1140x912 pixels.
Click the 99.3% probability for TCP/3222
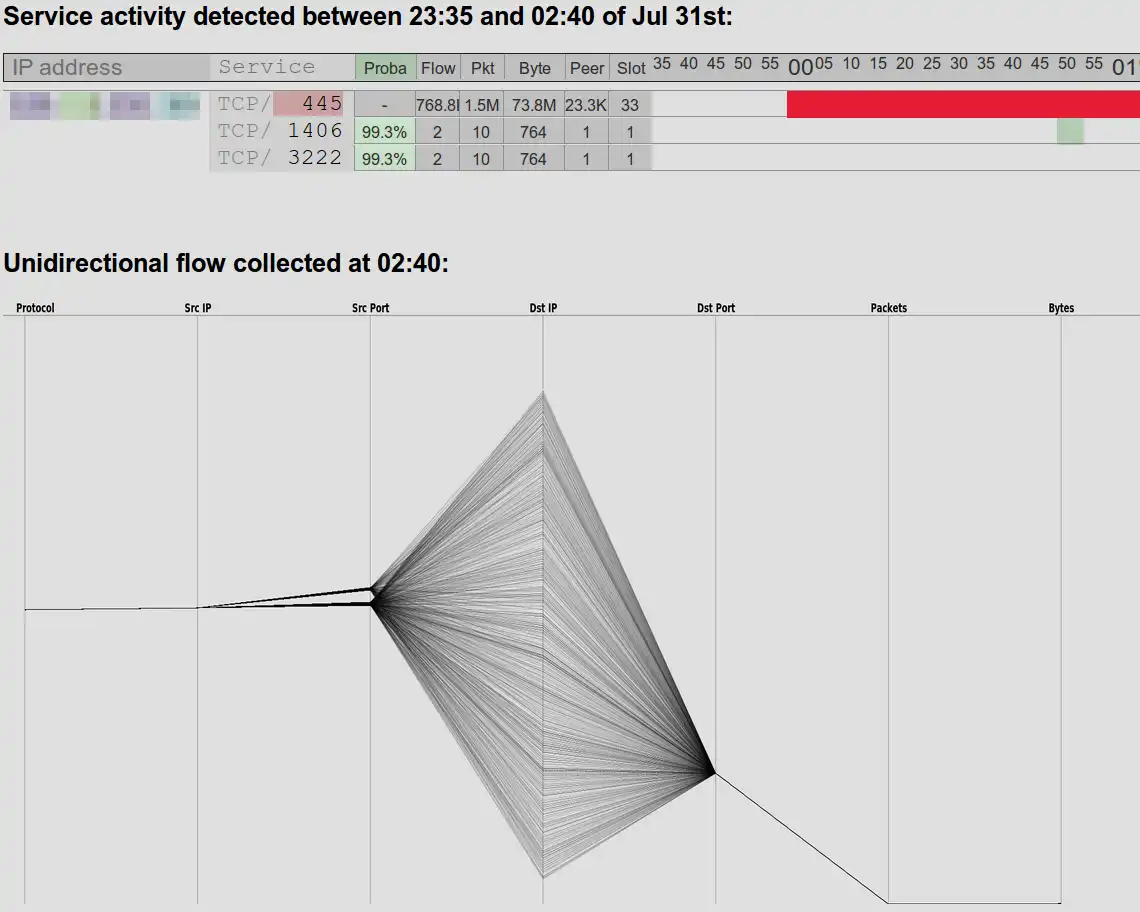tap(385, 159)
